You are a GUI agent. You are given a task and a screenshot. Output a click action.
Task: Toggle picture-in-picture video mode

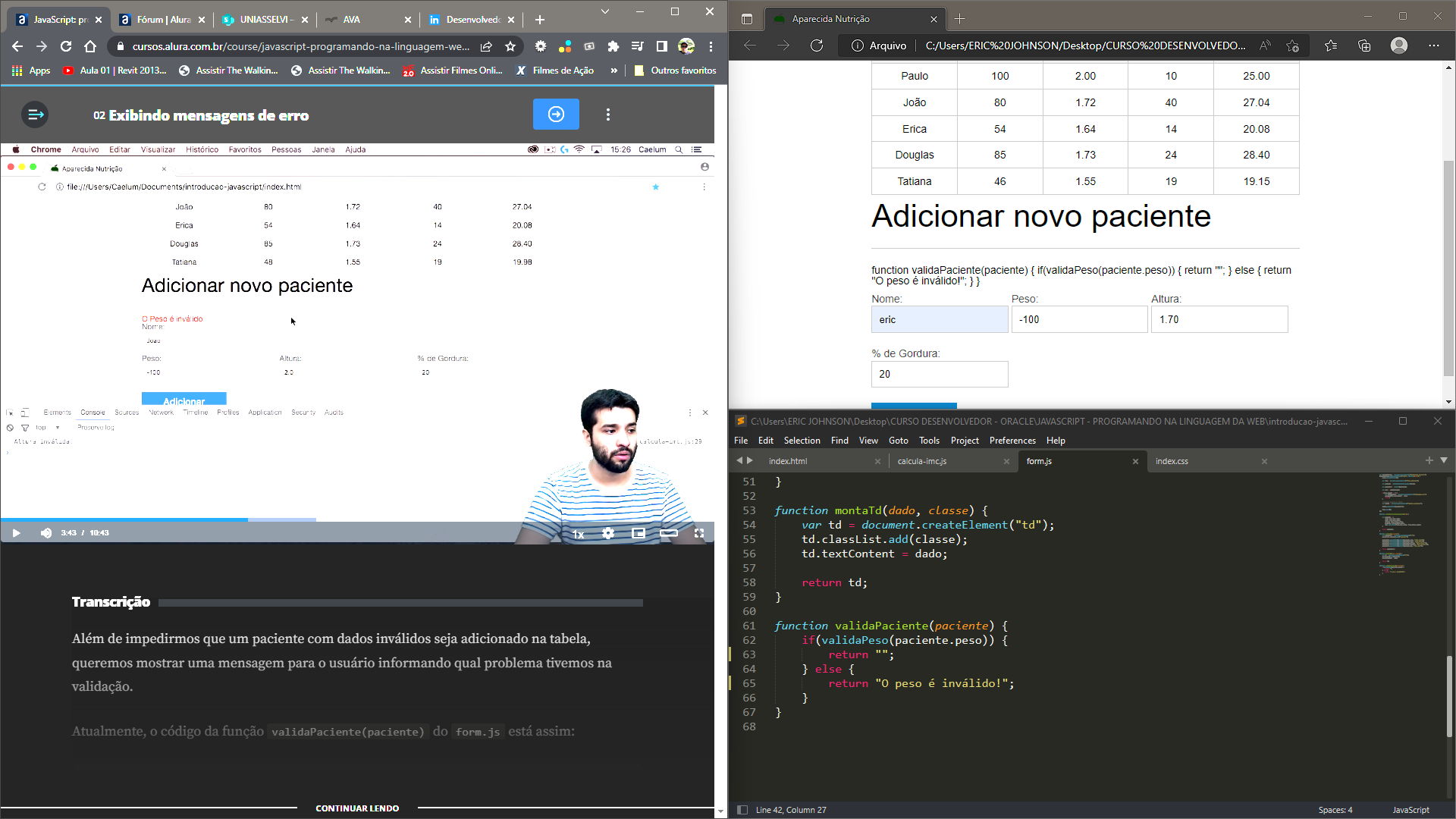pyautogui.click(x=639, y=533)
